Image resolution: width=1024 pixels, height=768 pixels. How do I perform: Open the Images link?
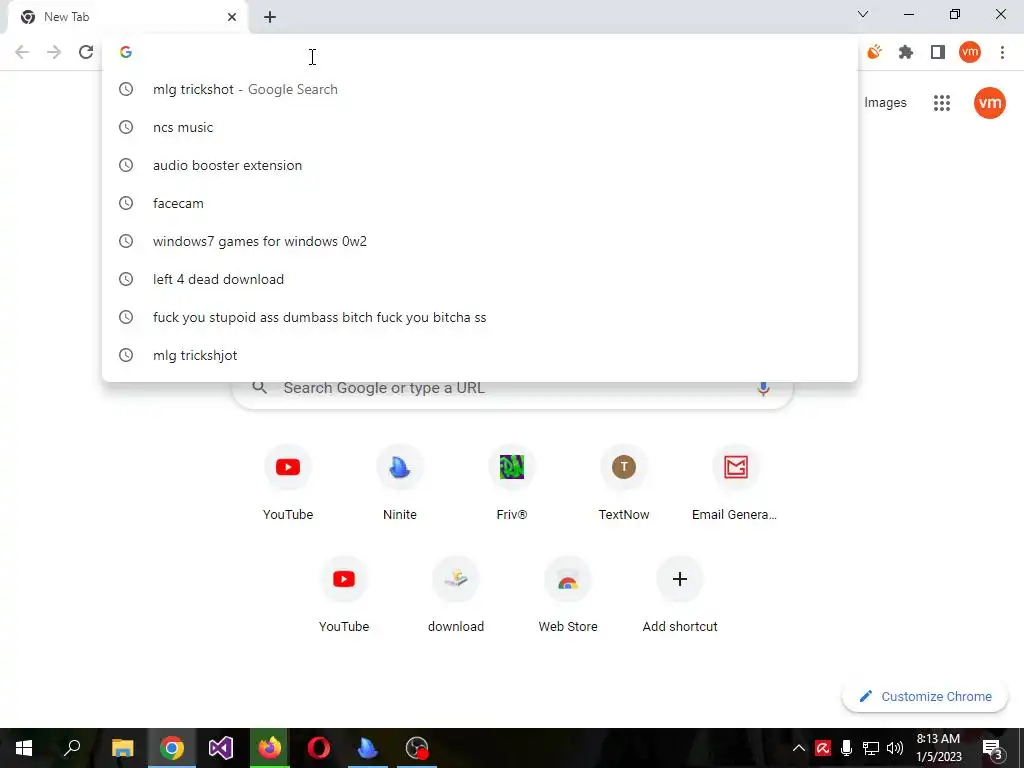885,103
